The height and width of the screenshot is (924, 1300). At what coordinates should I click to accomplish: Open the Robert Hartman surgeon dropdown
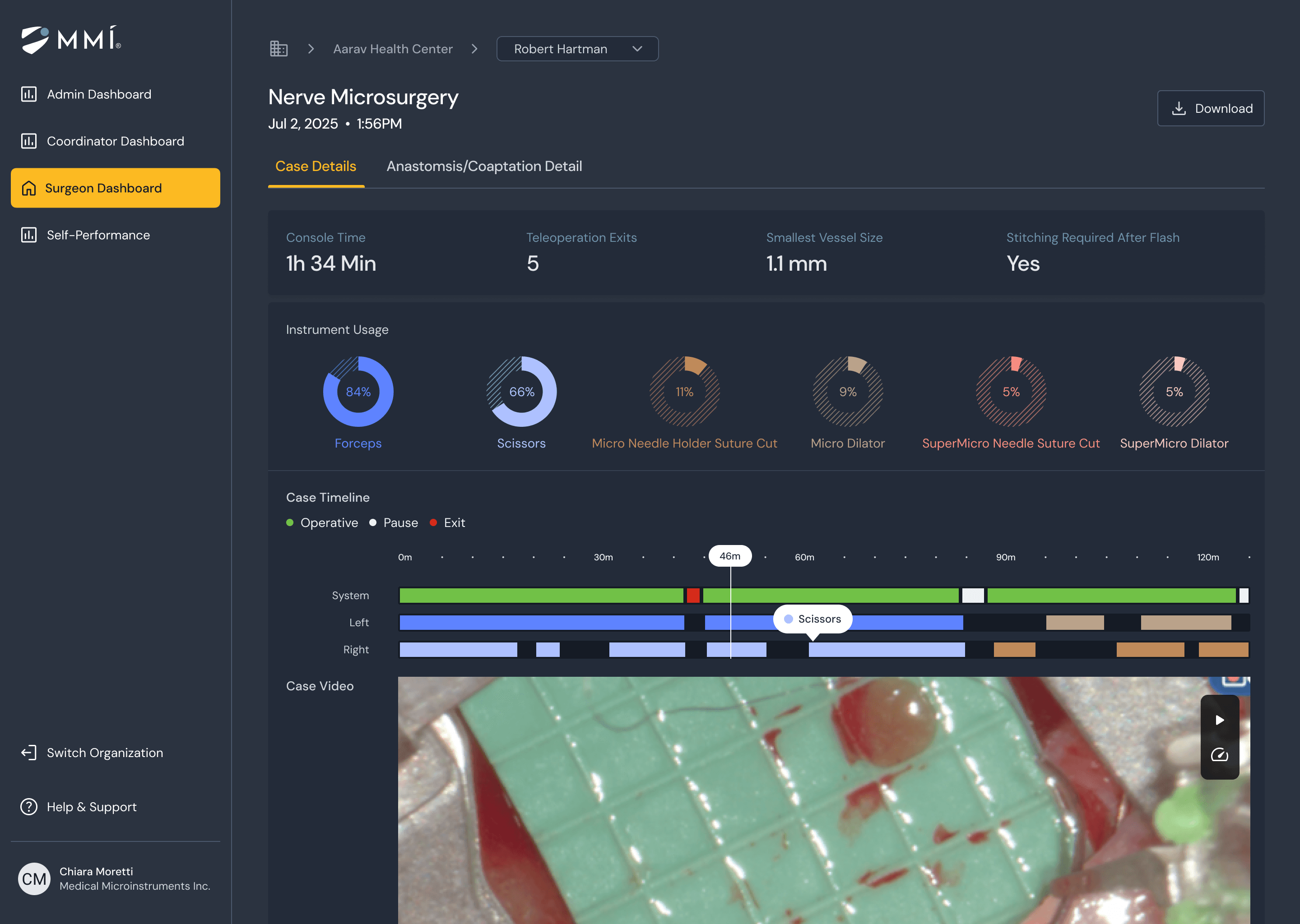[577, 49]
